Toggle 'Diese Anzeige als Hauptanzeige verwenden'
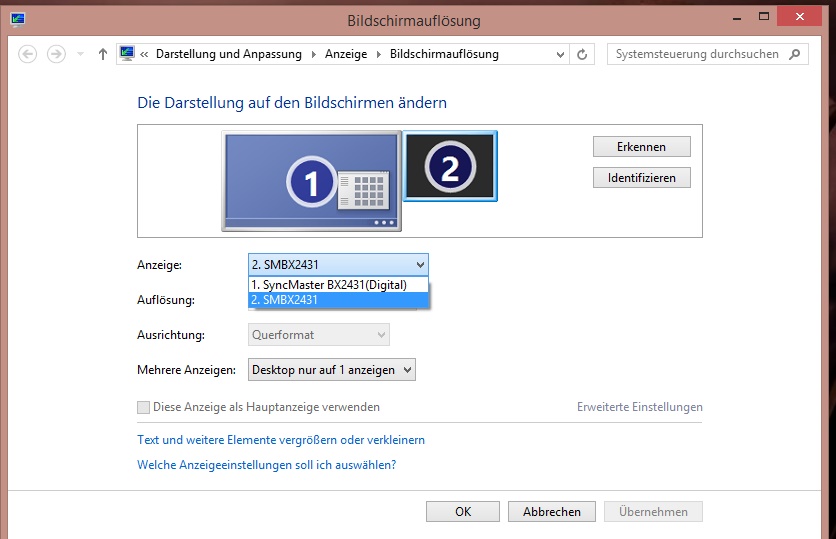The height and width of the screenshot is (539, 836). pyautogui.click(x=143, y=407)
